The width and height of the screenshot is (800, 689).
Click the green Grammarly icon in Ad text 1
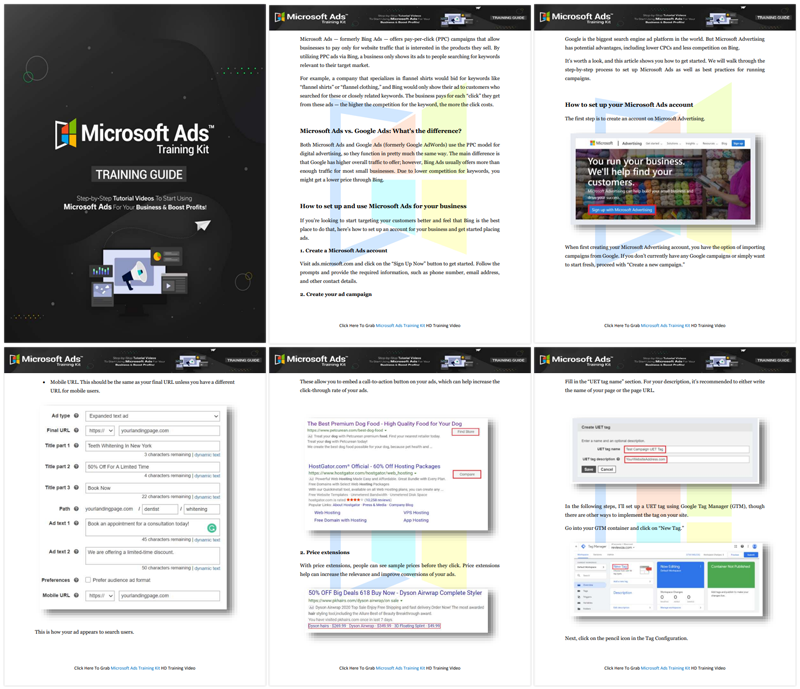pos(212,528)
